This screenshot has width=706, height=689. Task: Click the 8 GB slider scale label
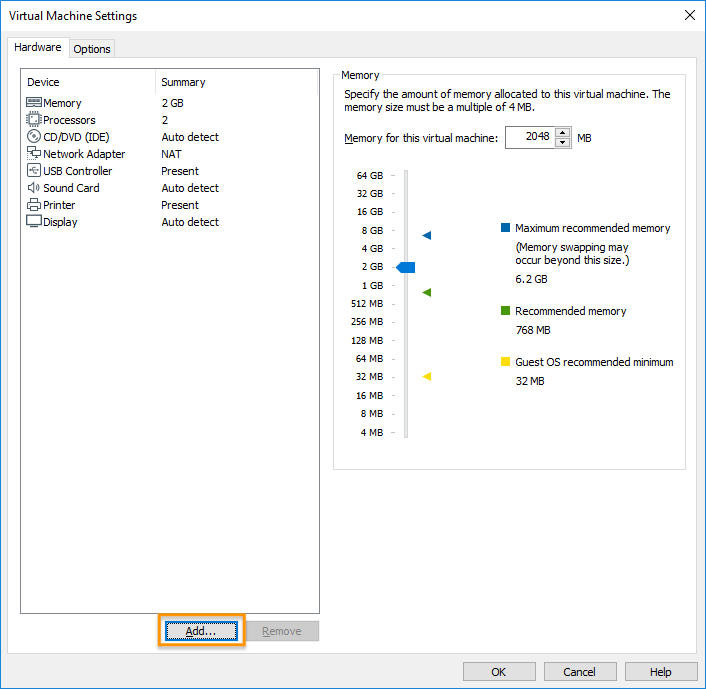(x=372, y=231)
